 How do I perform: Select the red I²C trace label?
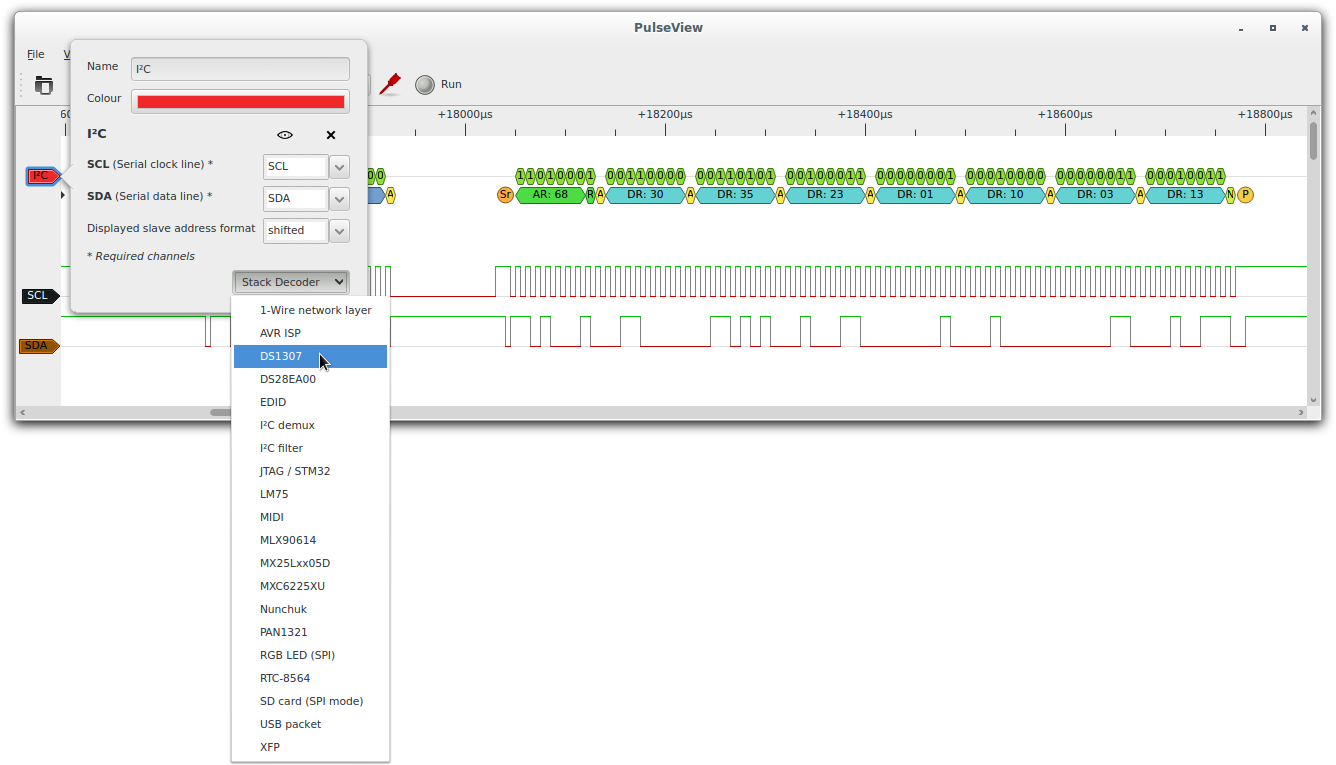click(x=41, y=176)
